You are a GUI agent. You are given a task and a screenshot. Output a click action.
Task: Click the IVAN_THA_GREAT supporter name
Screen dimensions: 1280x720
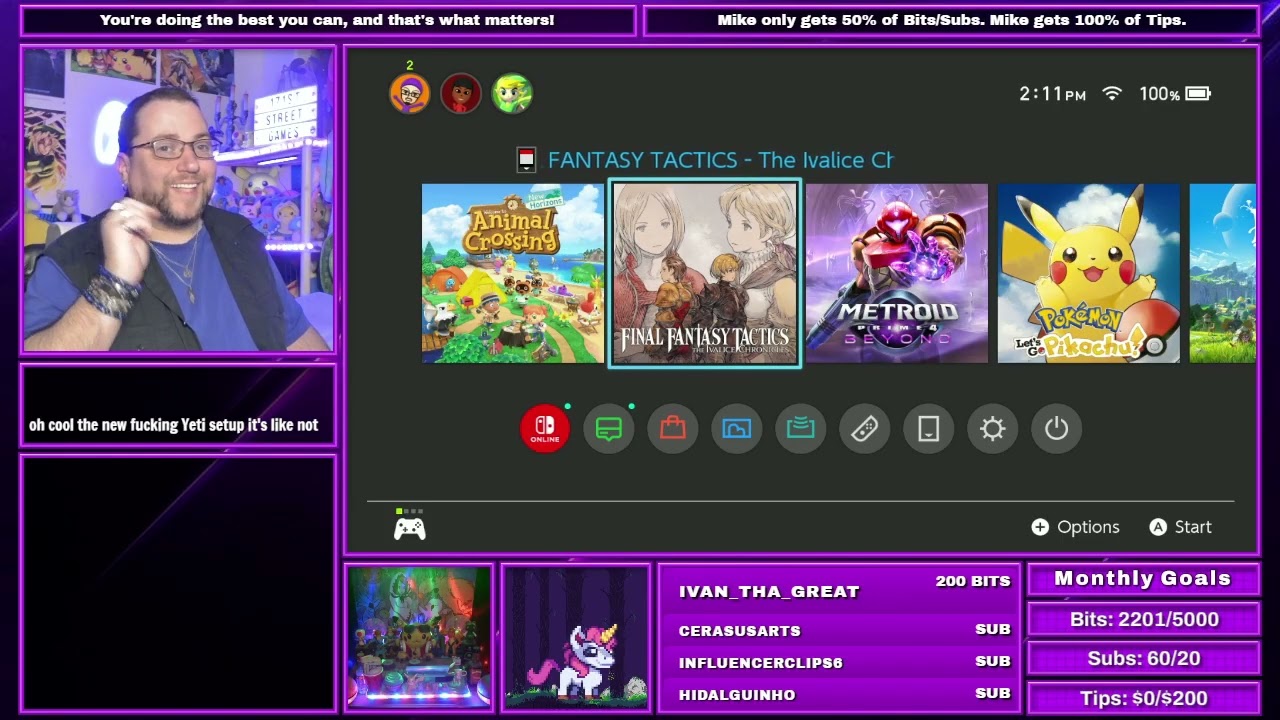pyautogui.click(x=769, y=592)
